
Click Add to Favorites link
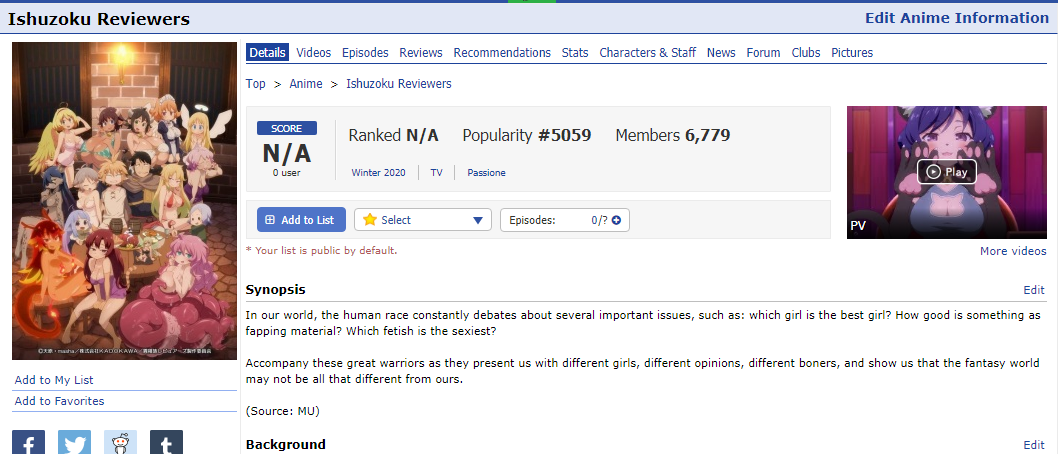click(59, 401)
